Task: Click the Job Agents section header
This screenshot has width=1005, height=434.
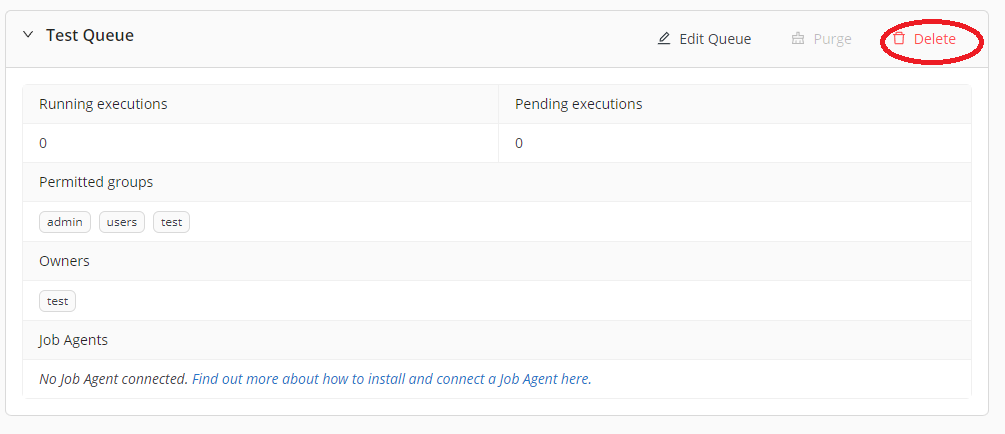Action: pyautogui.click(x=73, y=340)
